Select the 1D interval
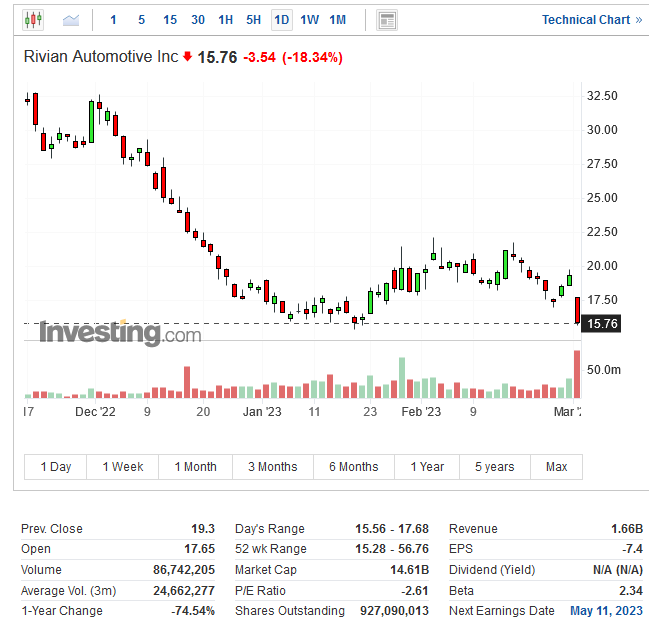The image size is (649, 617). point(282,20)
